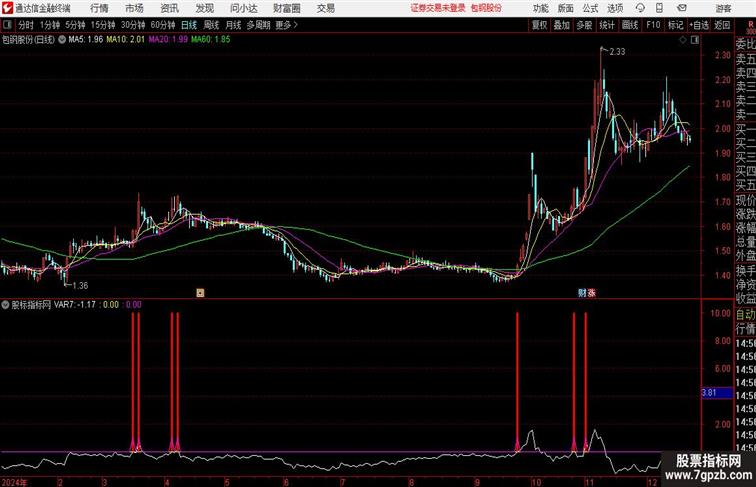Toggle the side panel icon at chart top right
This screenshot has height=487, width=756.
(x=695, y=40)
